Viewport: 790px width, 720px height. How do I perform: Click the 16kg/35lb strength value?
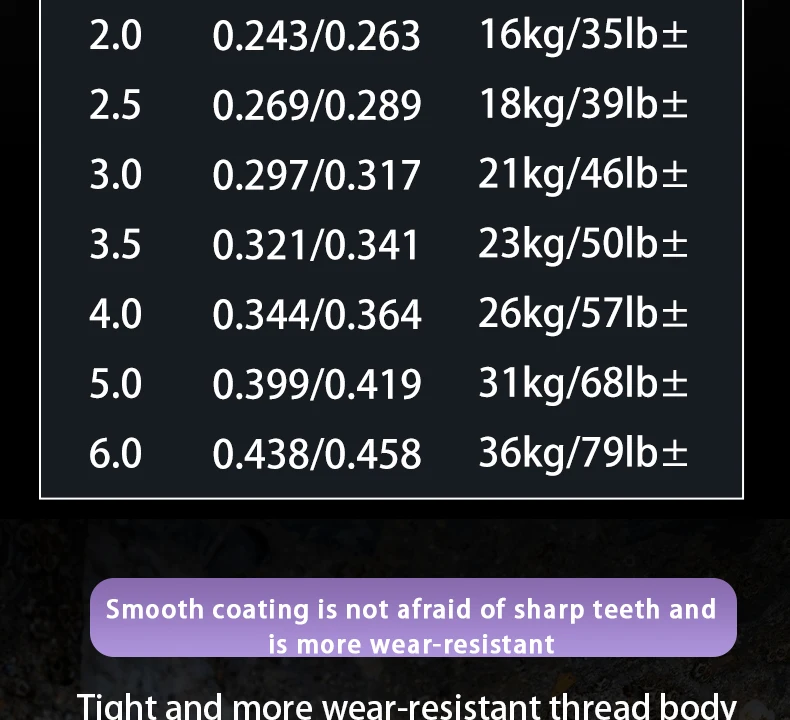pyautogui.click(x=583, y=35)
